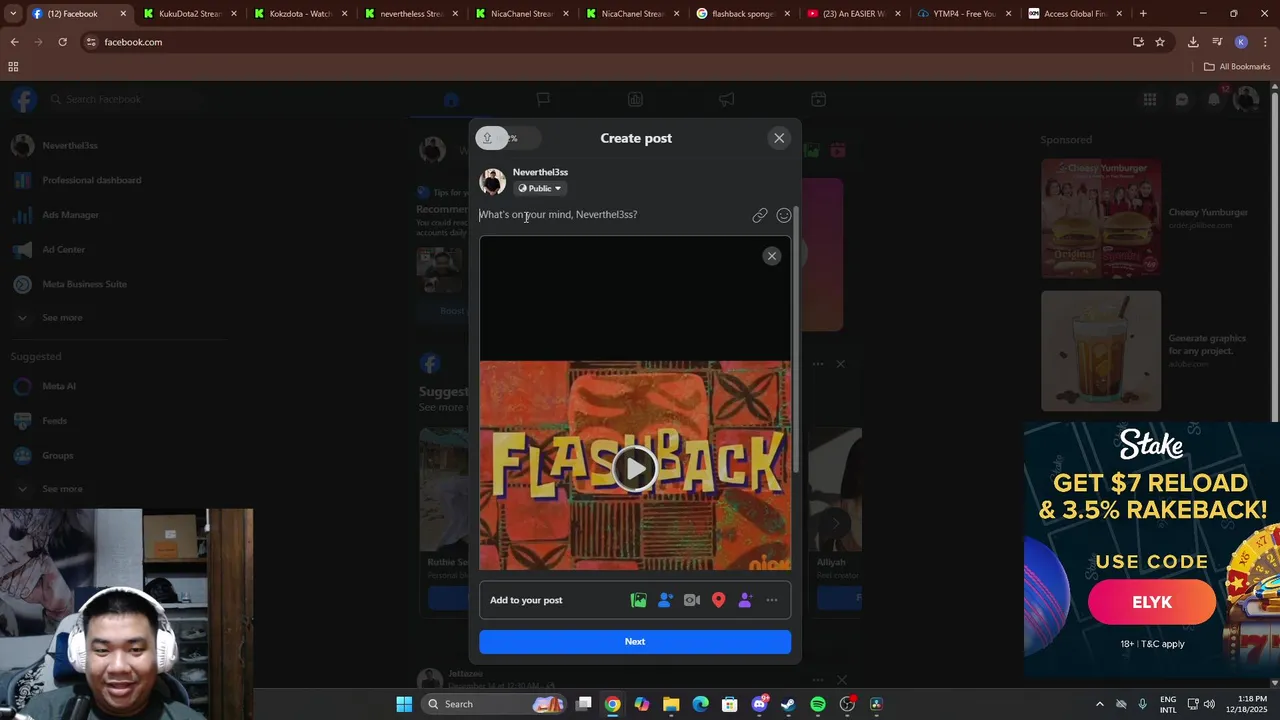Open the Pages flag tab in Facebook header

pos(543,99)
